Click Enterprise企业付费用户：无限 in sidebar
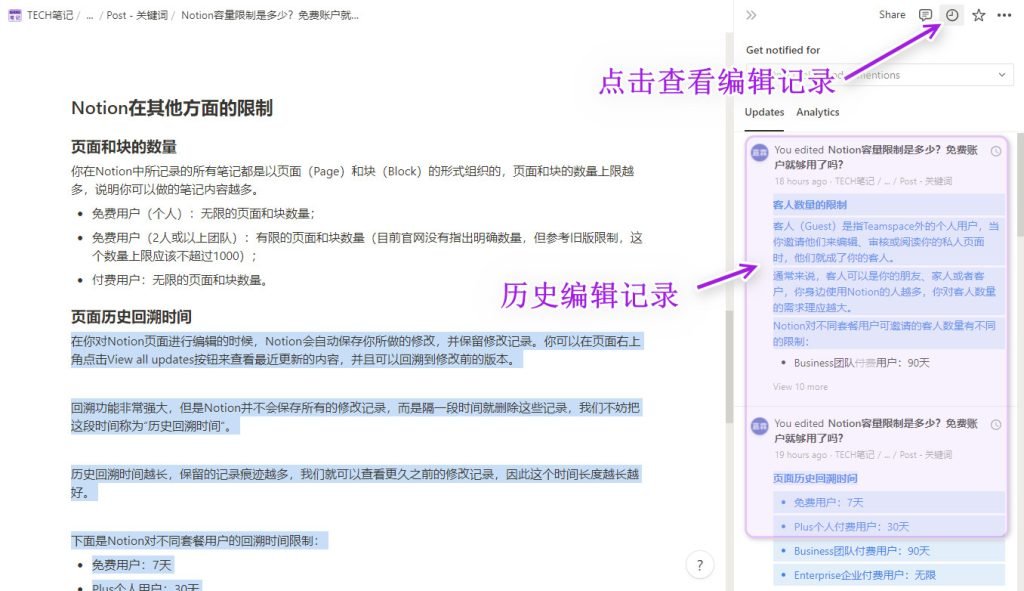Image resolution: width=1024 pixels, height=591 pixels. coord(865,575)
